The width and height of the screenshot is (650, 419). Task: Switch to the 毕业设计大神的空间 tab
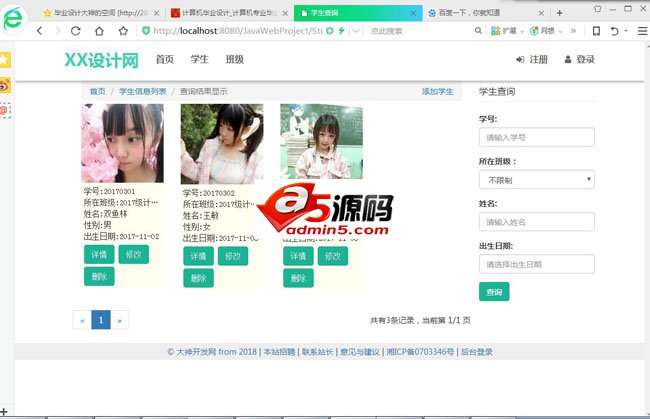click(x=101, y=13)
